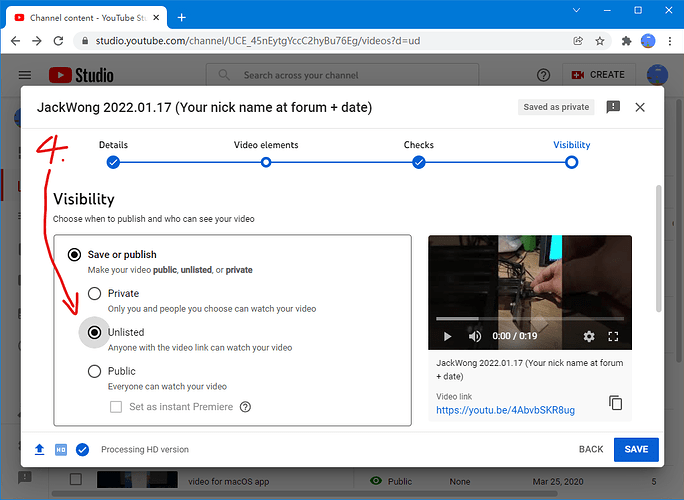Mute the video preview volume icon
The image size is (684, 500).
click(475, 336)
